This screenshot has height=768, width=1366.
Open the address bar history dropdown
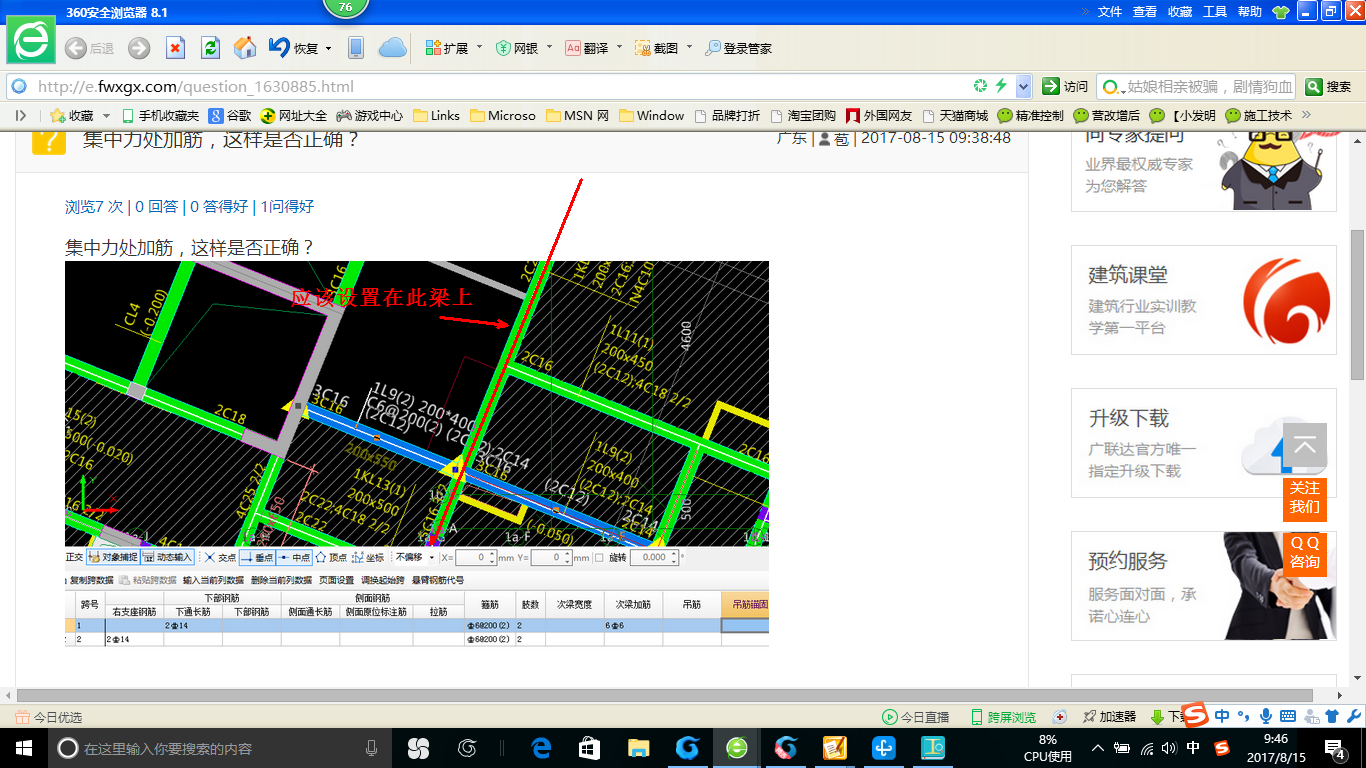tap(1023, 86)
